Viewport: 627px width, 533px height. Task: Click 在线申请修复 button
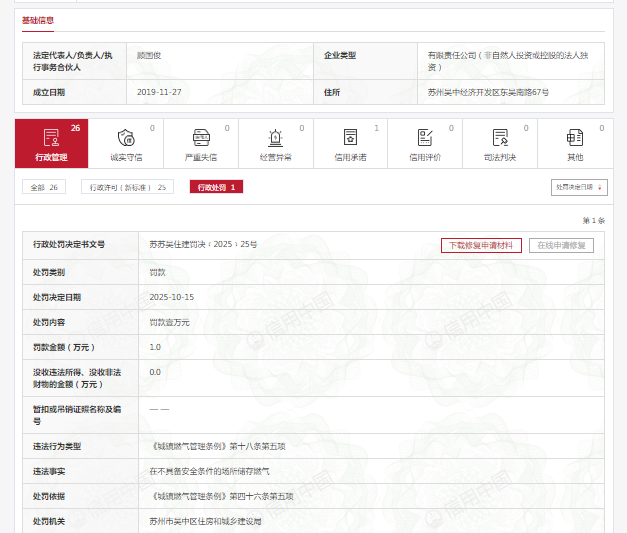[x=562, y=245]
